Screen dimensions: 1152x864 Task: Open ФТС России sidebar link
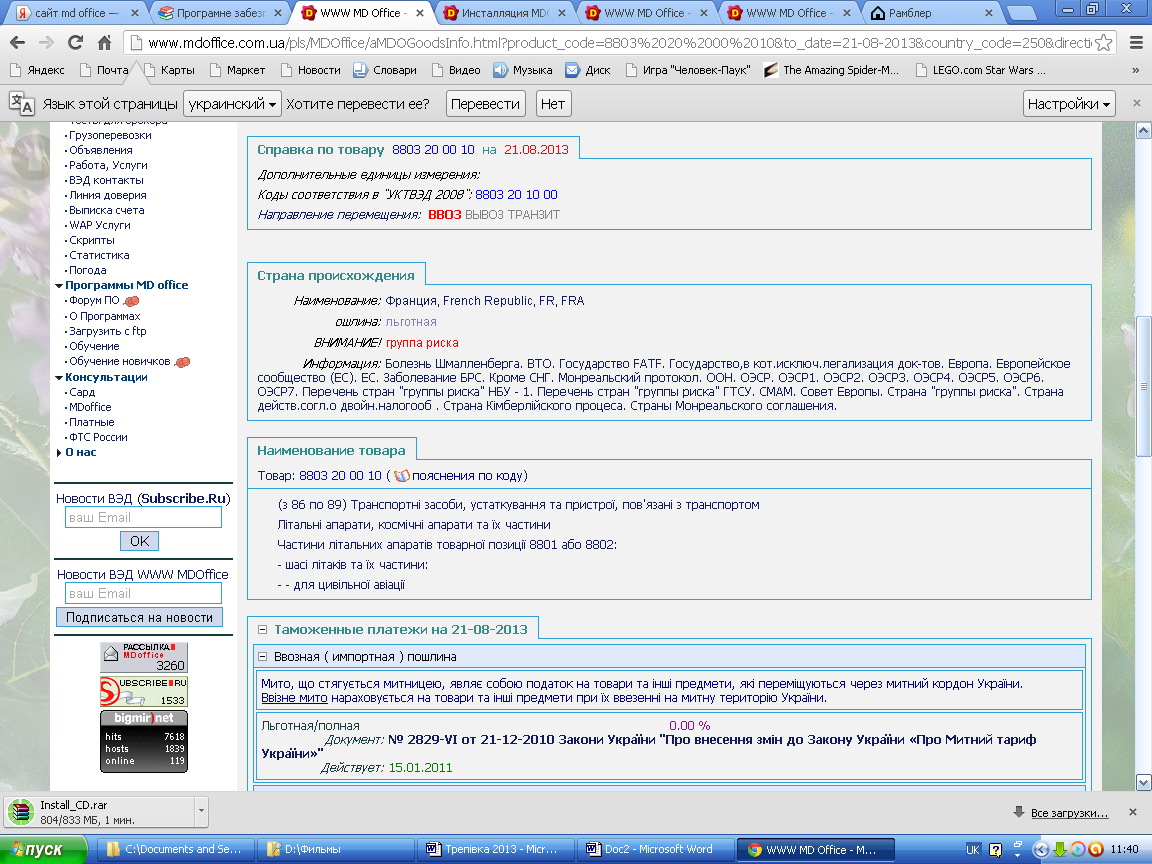tap(98, 437)
